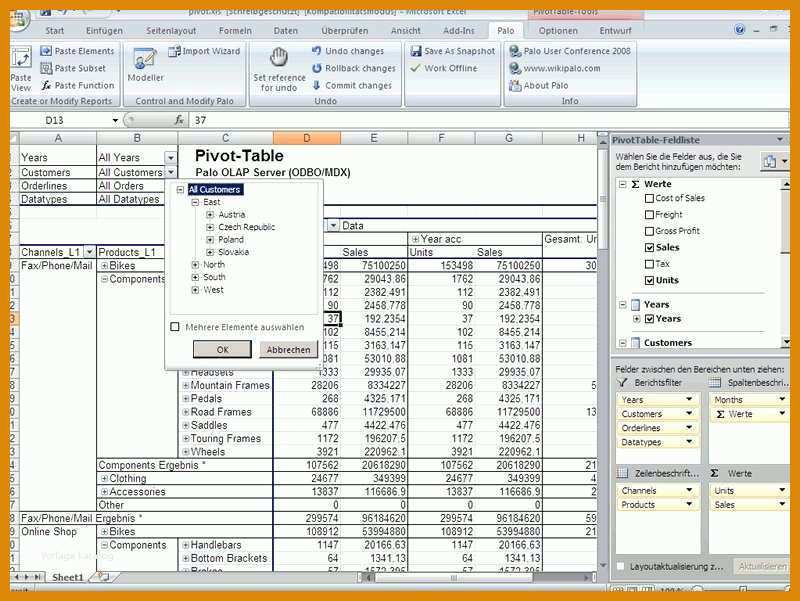
Task: Check Mehrere Elemente auswählen checkbox
Action: (x=175, y=327)
